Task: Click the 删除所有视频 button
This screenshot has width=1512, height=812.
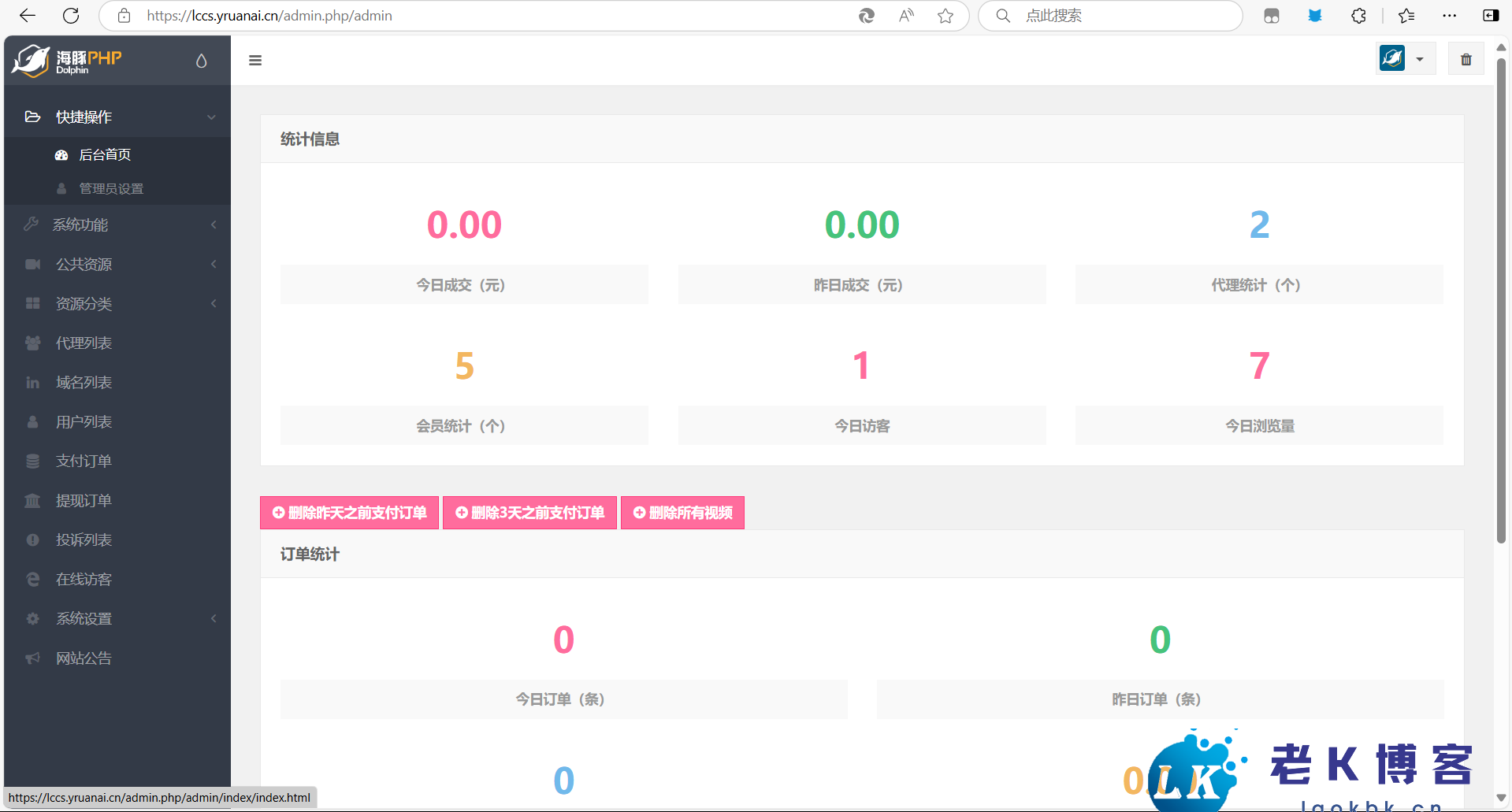Action: (x=682, y=514)
